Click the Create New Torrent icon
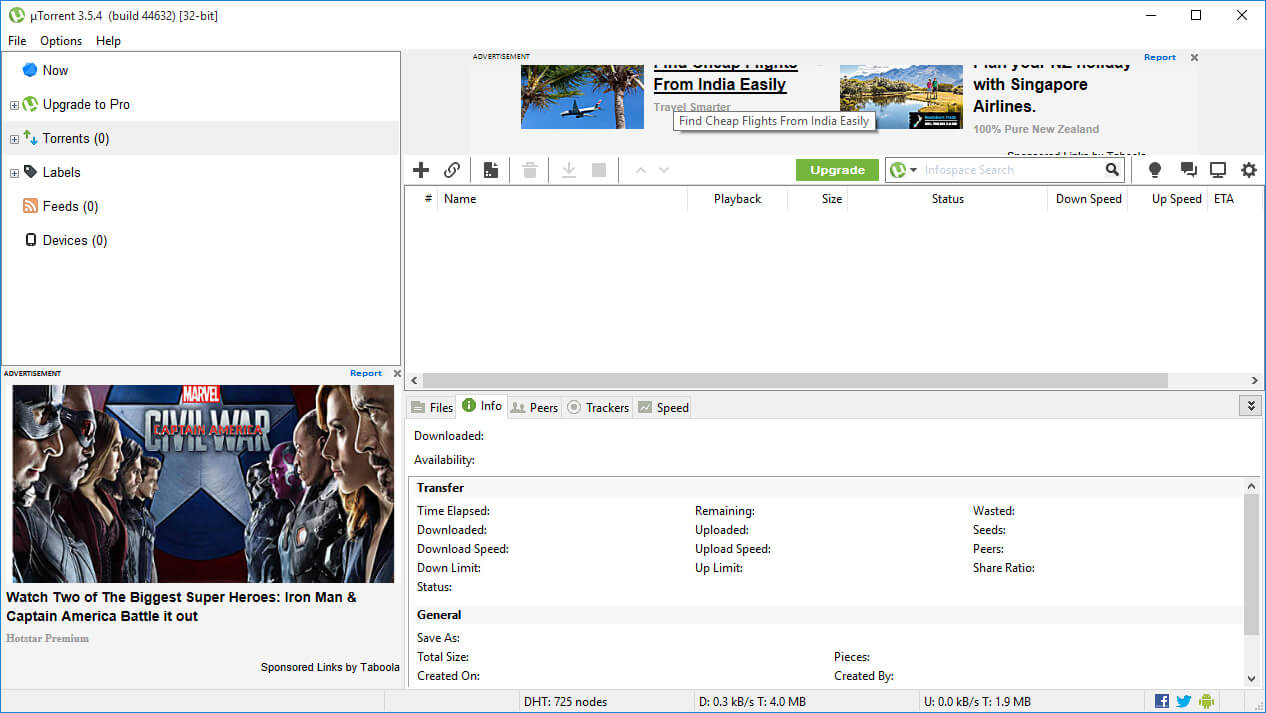Image resolution: width=1266 pixels, height=713 pixels. coord(490,170)
